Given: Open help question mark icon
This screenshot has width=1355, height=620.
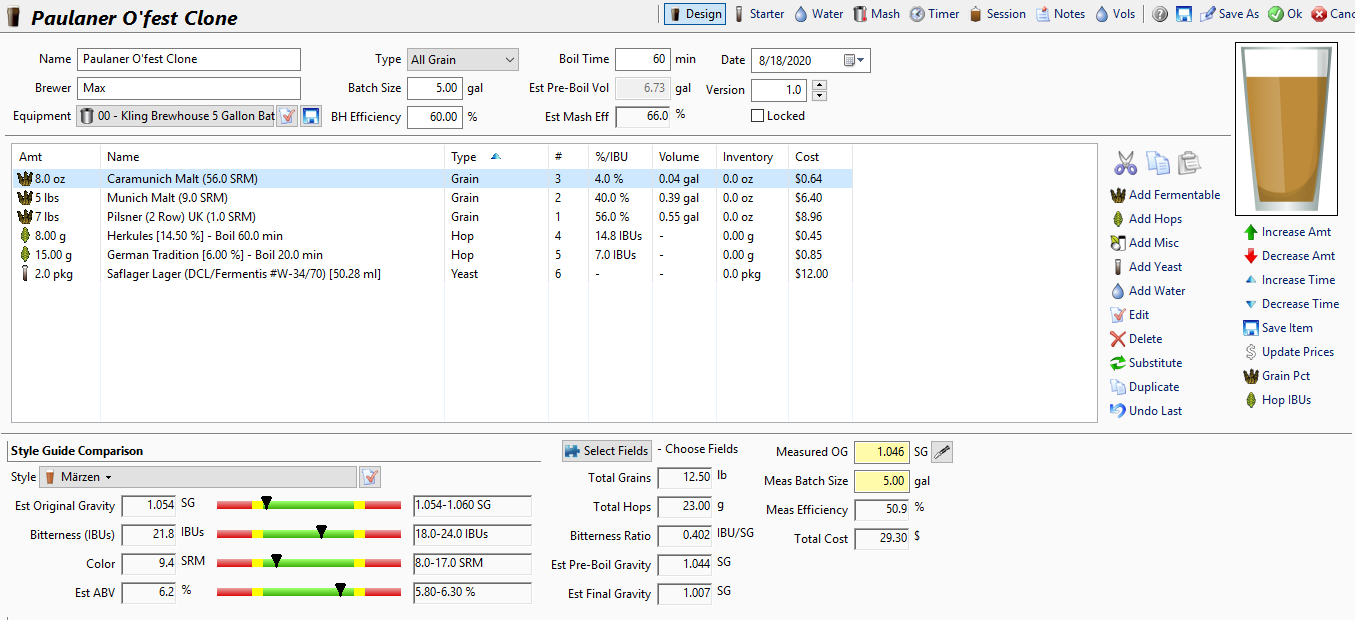Looking at the screenshot, I should click(1160, 14).
